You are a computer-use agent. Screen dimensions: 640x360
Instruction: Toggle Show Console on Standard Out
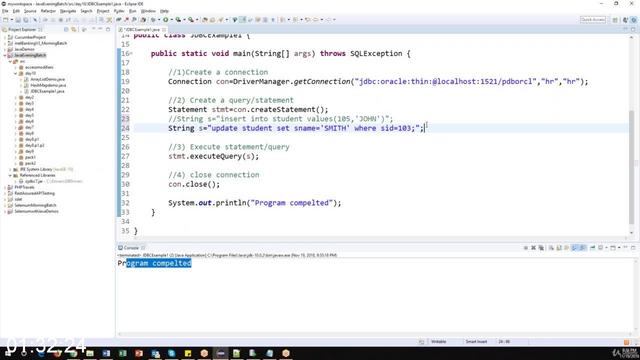[574, 248]
